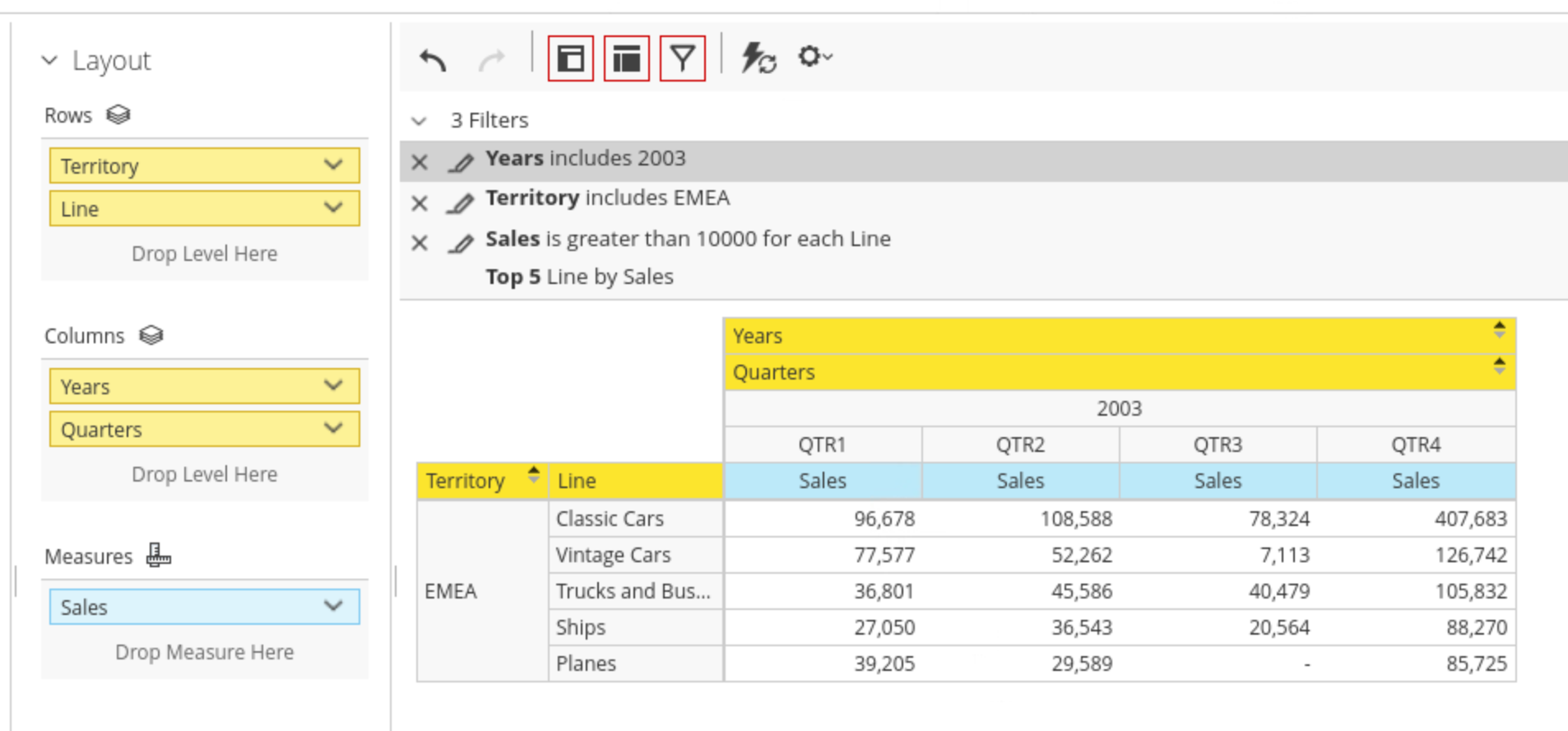The height and width of the screenshot is (731, 1568).
Task: Collapse the 3 Filters section
Action: click(x=420, y=121)
